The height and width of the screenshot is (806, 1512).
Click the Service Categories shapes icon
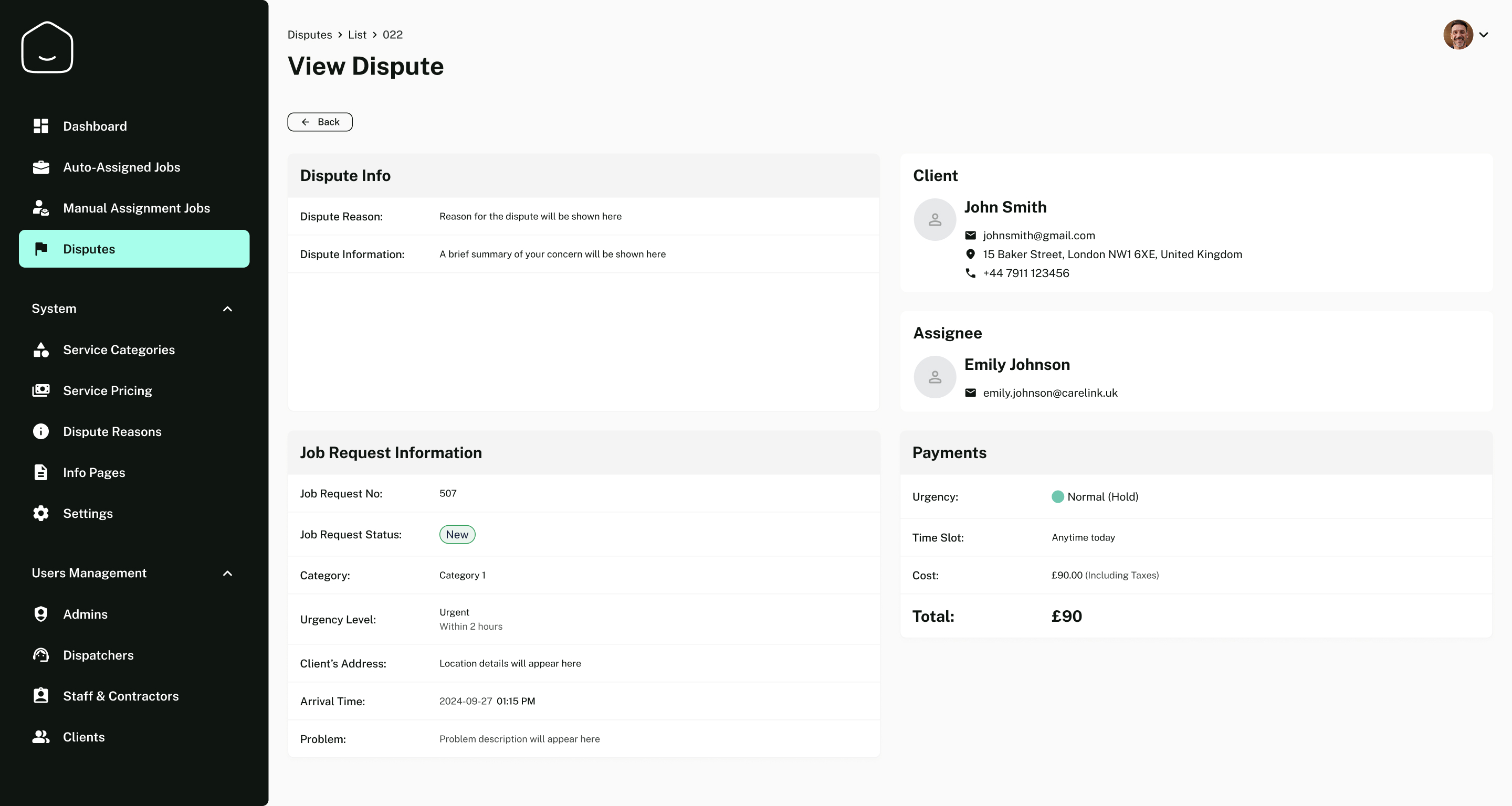(x=40, y=349)
